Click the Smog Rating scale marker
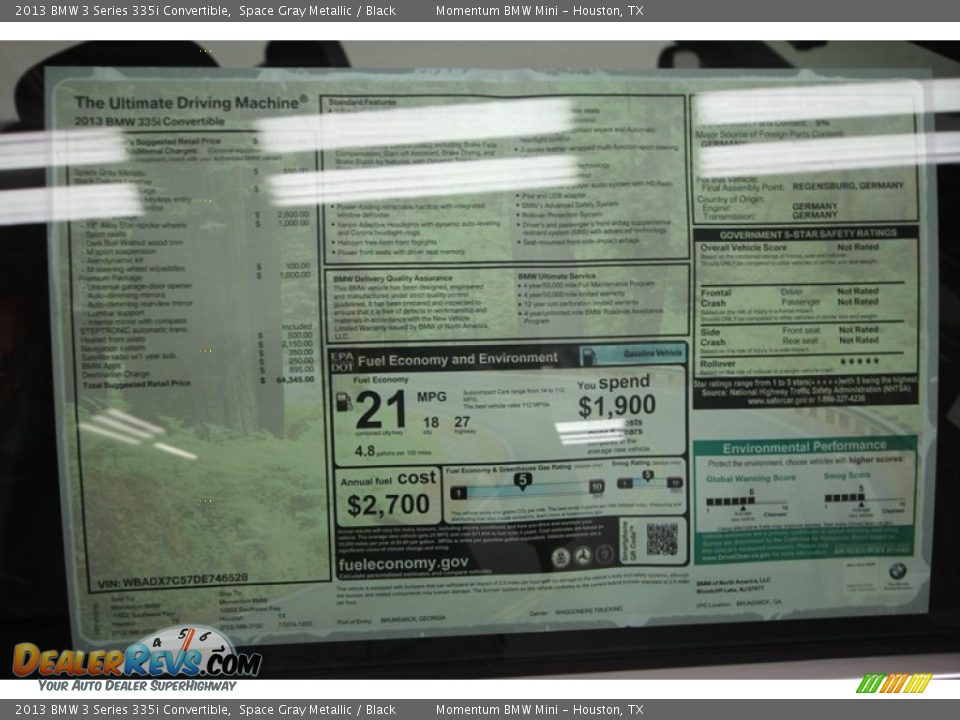The width and height of the screenshot is (960, 720). (648, 476)
